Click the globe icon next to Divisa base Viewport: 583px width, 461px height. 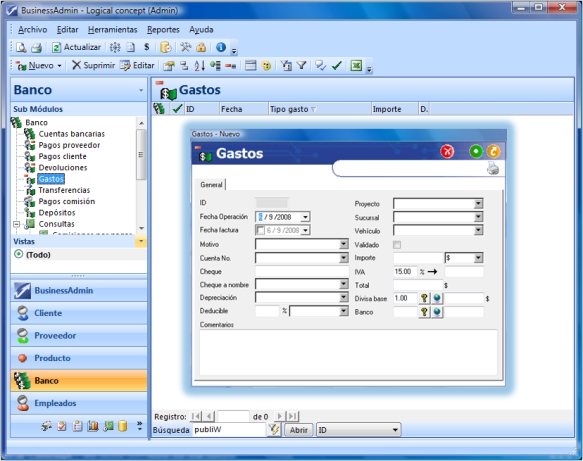coord(437,298)
